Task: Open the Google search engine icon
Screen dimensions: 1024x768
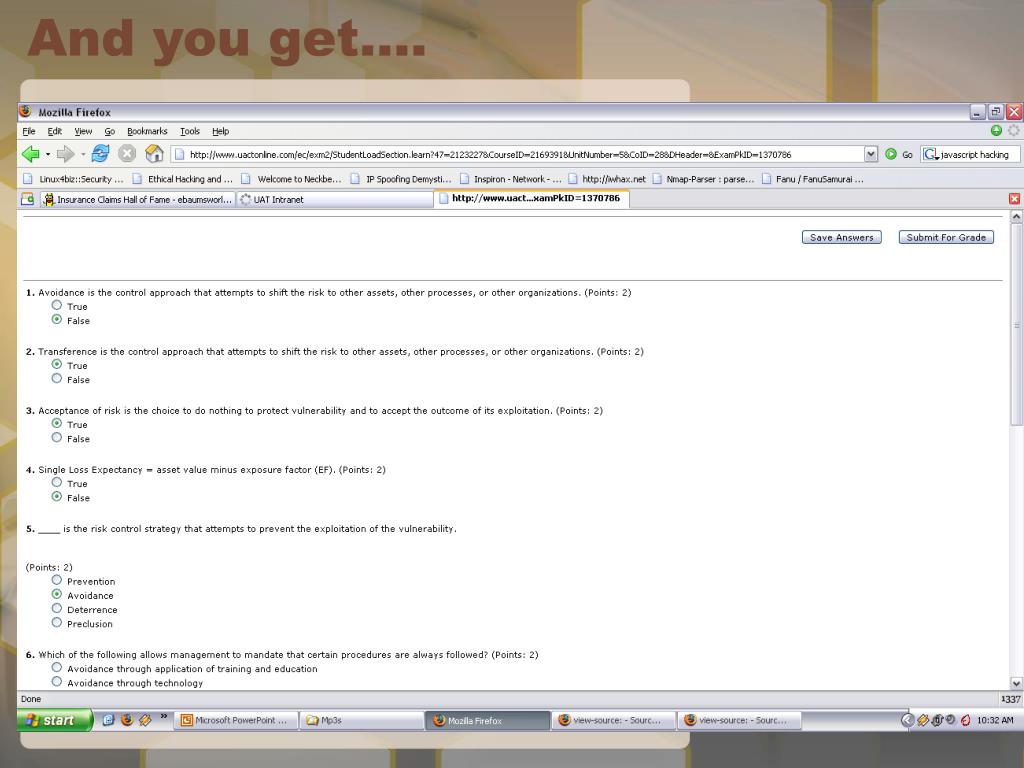Action: point(930,155)
